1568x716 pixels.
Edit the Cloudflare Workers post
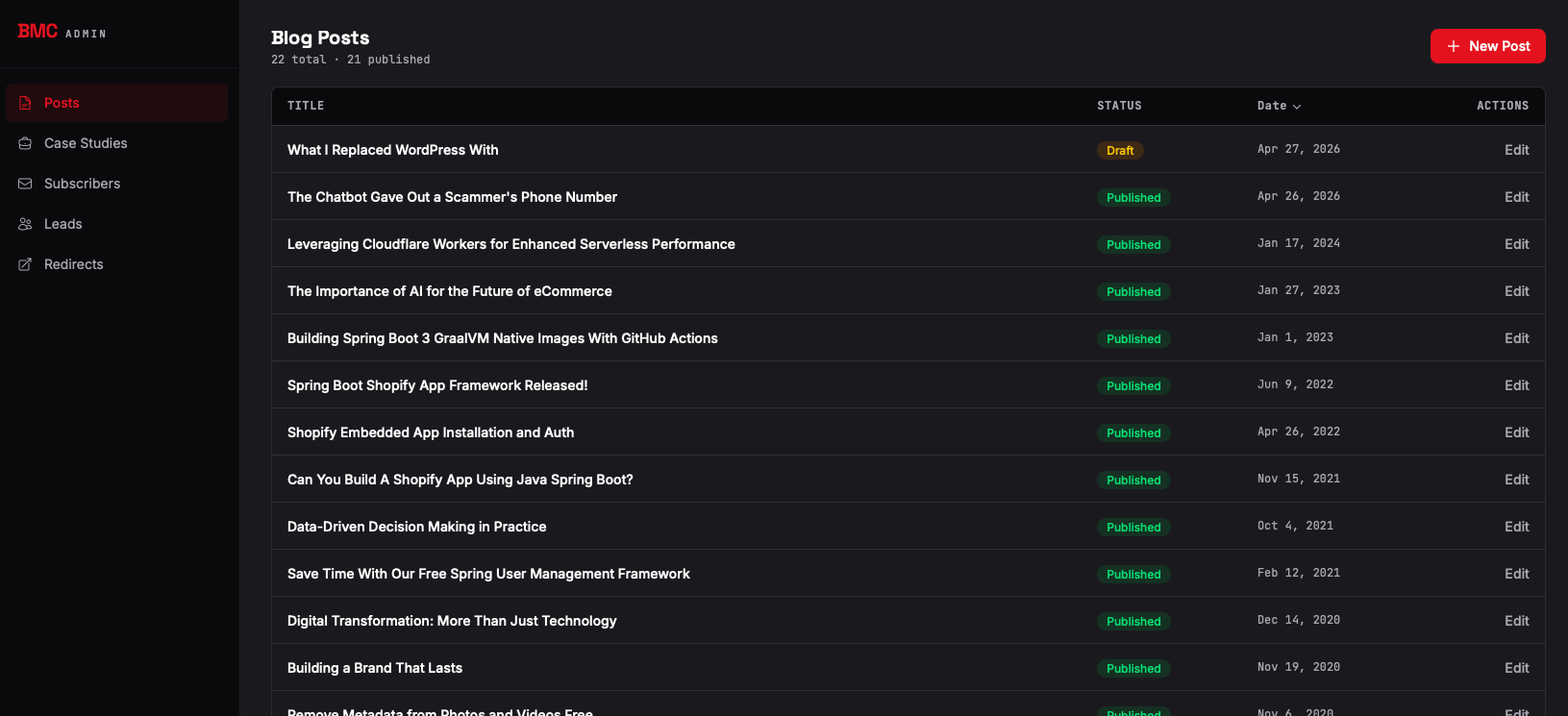click(x=1516, y=244)
